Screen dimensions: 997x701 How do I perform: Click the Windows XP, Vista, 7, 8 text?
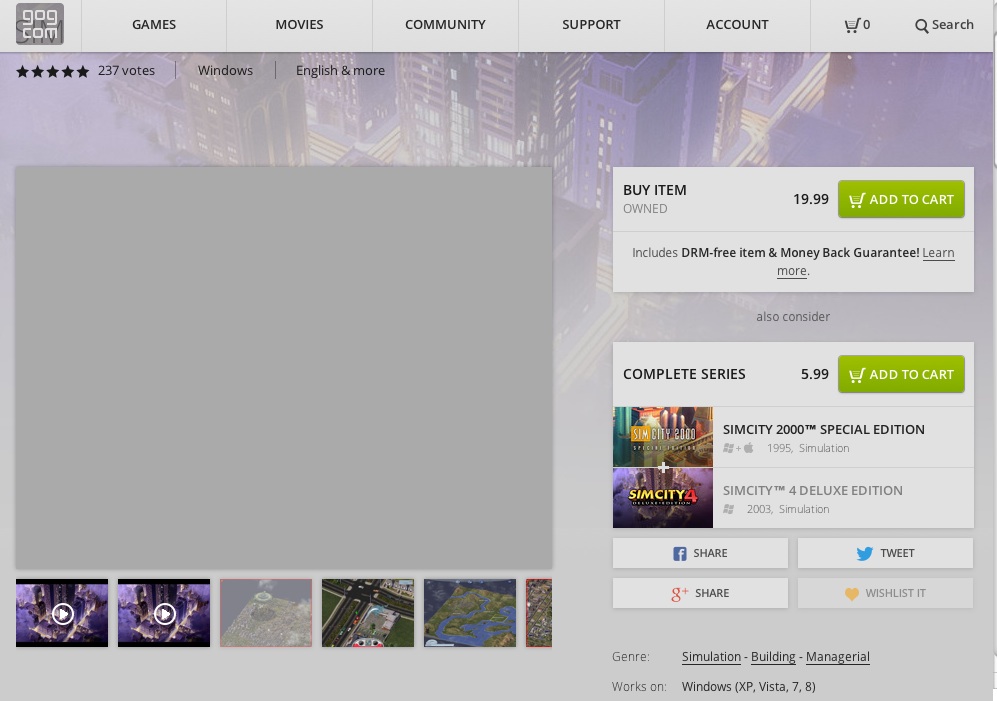(748, 686)
